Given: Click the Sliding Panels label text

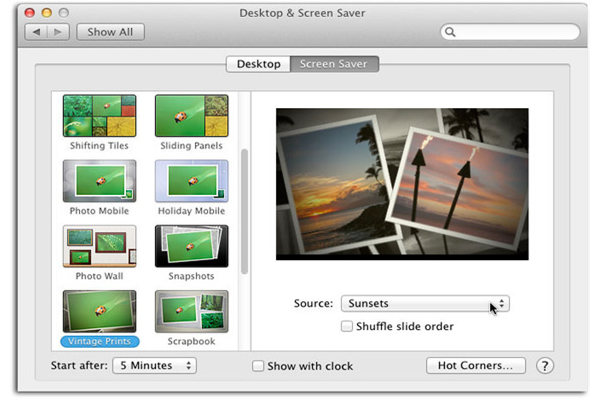Looking at the screenshot, I should coord(191,145).
